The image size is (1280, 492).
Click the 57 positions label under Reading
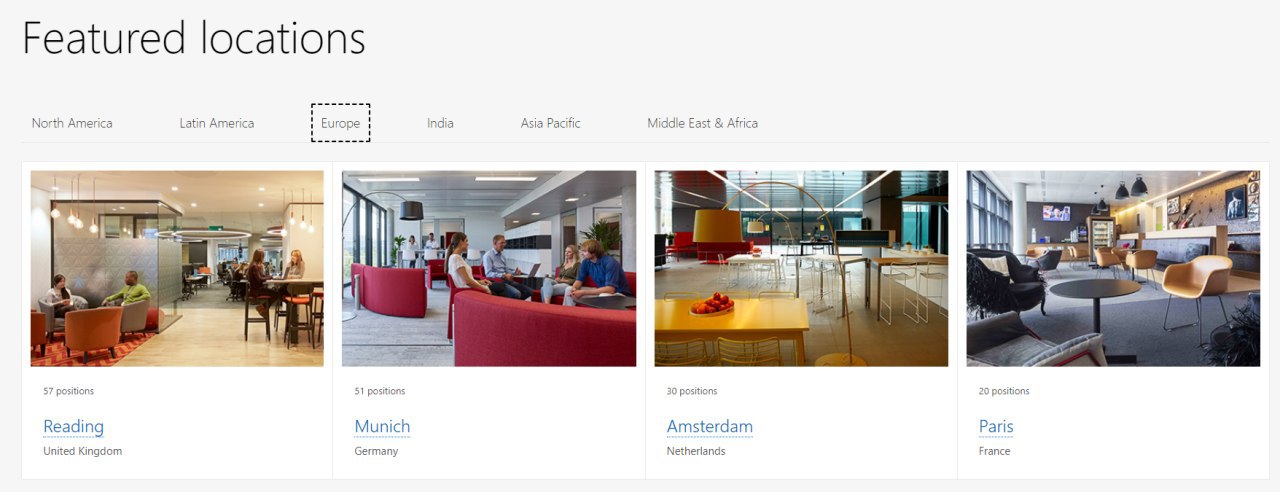pyautogui.click(x=68, y=391)
